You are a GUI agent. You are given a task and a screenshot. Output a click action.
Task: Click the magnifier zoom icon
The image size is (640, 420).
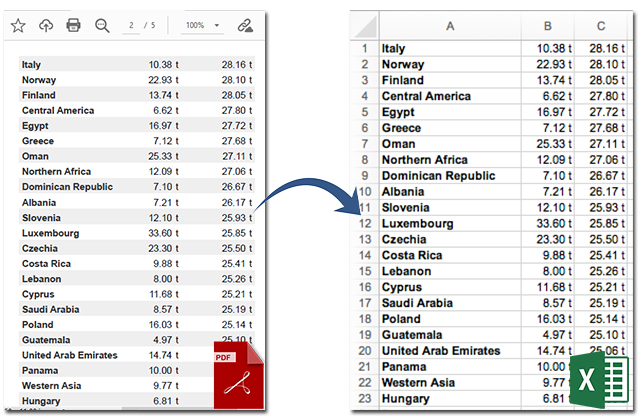(101, 25)
